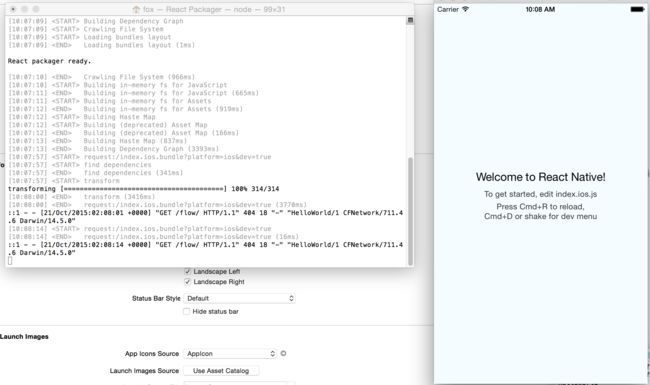Click the 'transforming' progress line at 100% 314/314
The height and width of the screenshot is (385, 650).
(x=143, y=189)
